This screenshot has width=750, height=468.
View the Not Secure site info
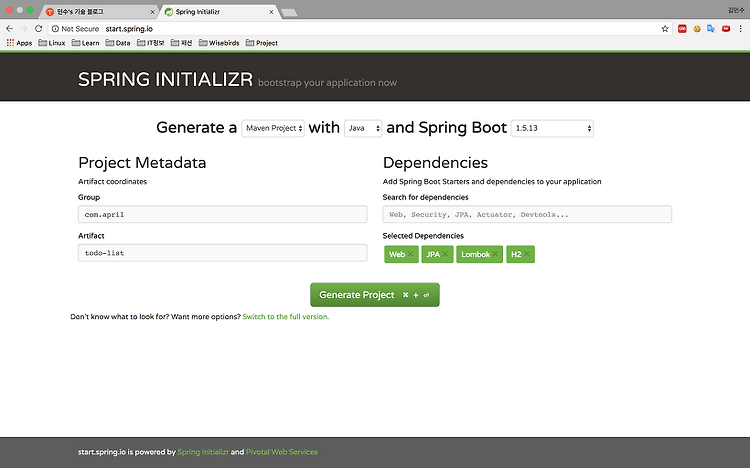(76, 29)
